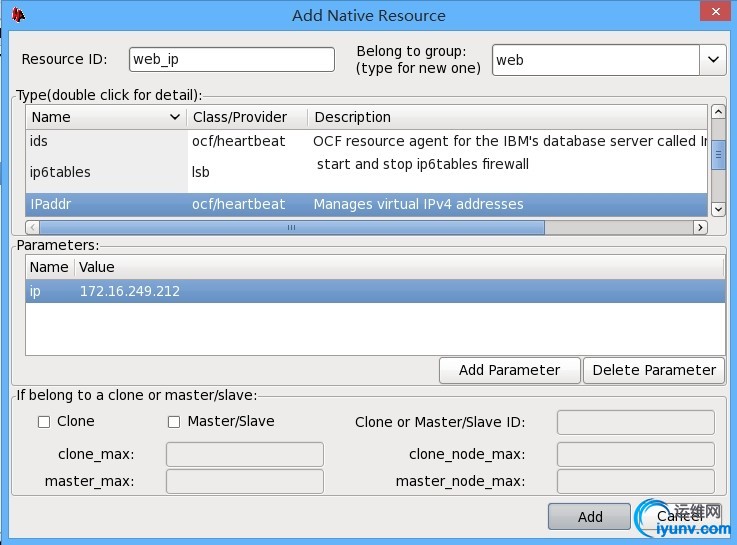Select the ids resource type row
The image size is (737, 545).
367,141
